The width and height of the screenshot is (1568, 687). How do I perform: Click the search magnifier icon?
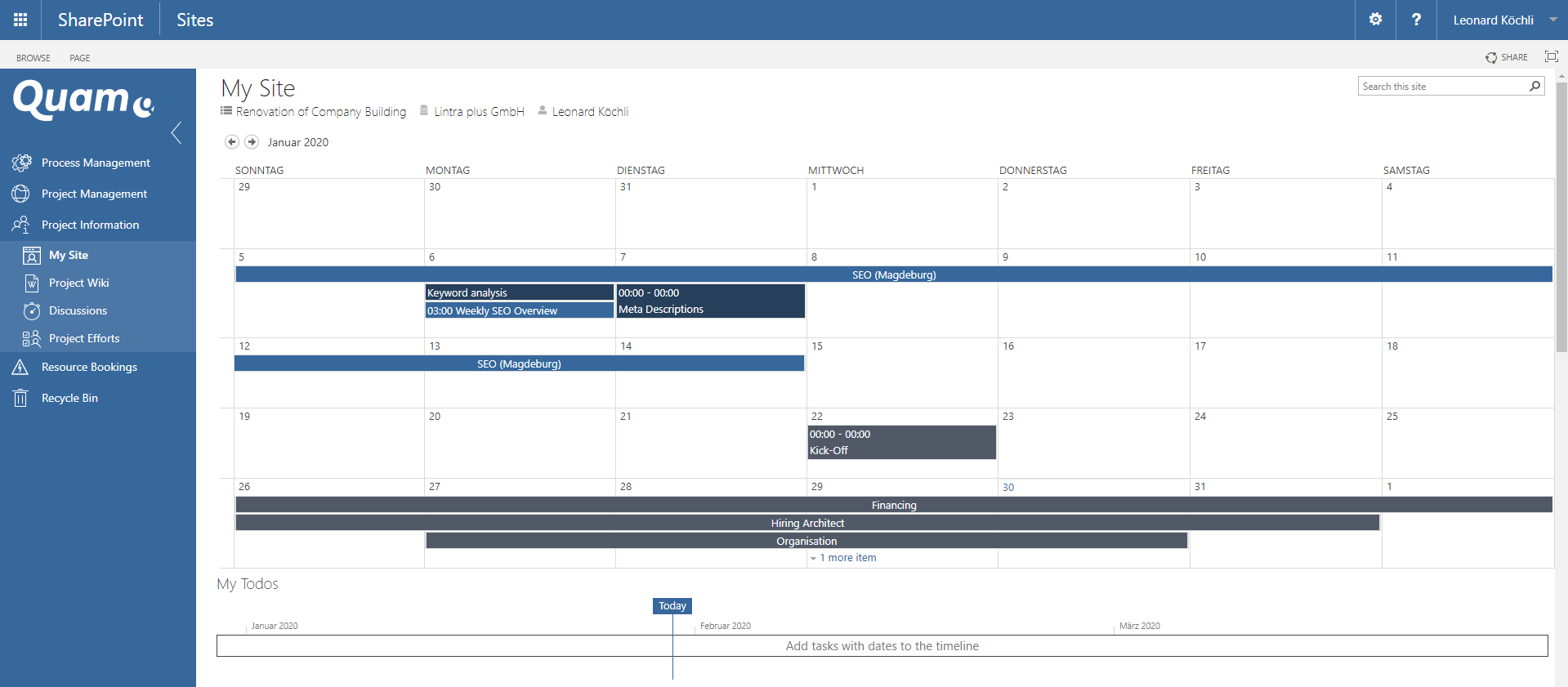coord(1534,87)
